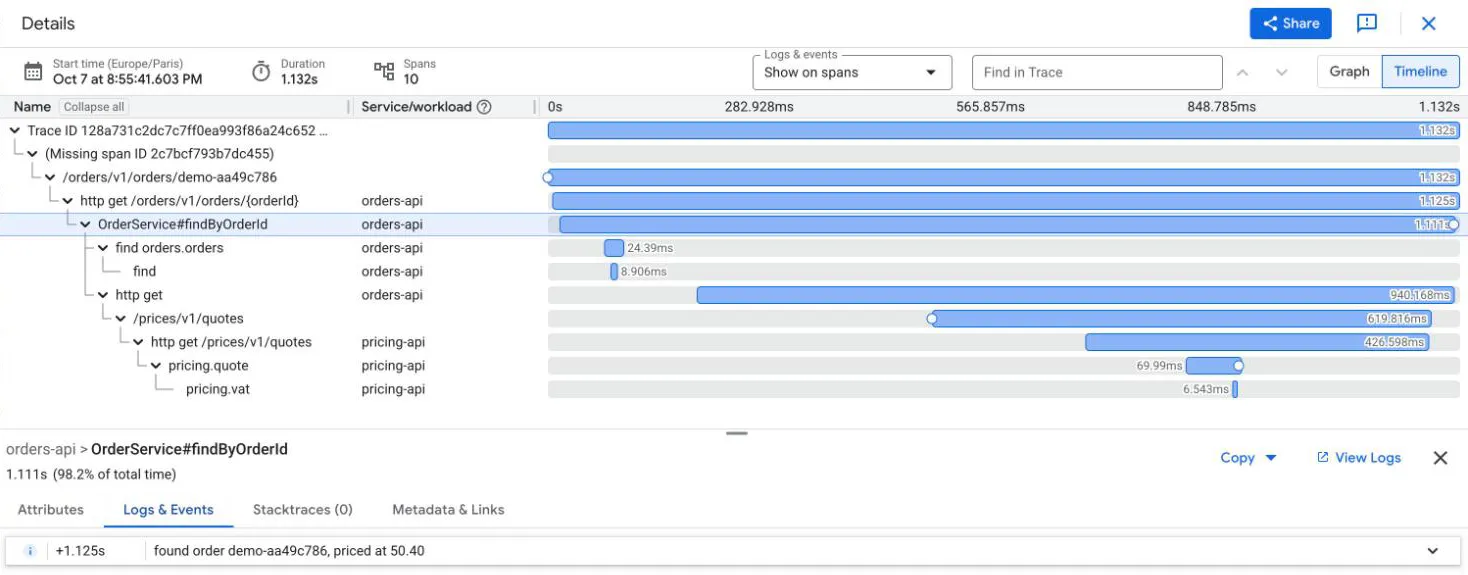Open the Logs & events dropdown
1468x575 pixels.
(850, 72)
